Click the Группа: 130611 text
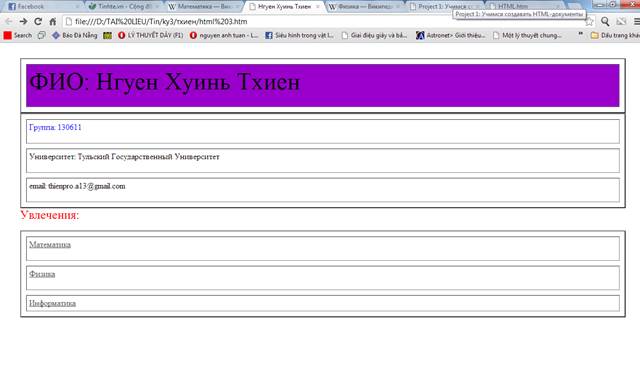 pyautogui.click(x=55, y=127)
